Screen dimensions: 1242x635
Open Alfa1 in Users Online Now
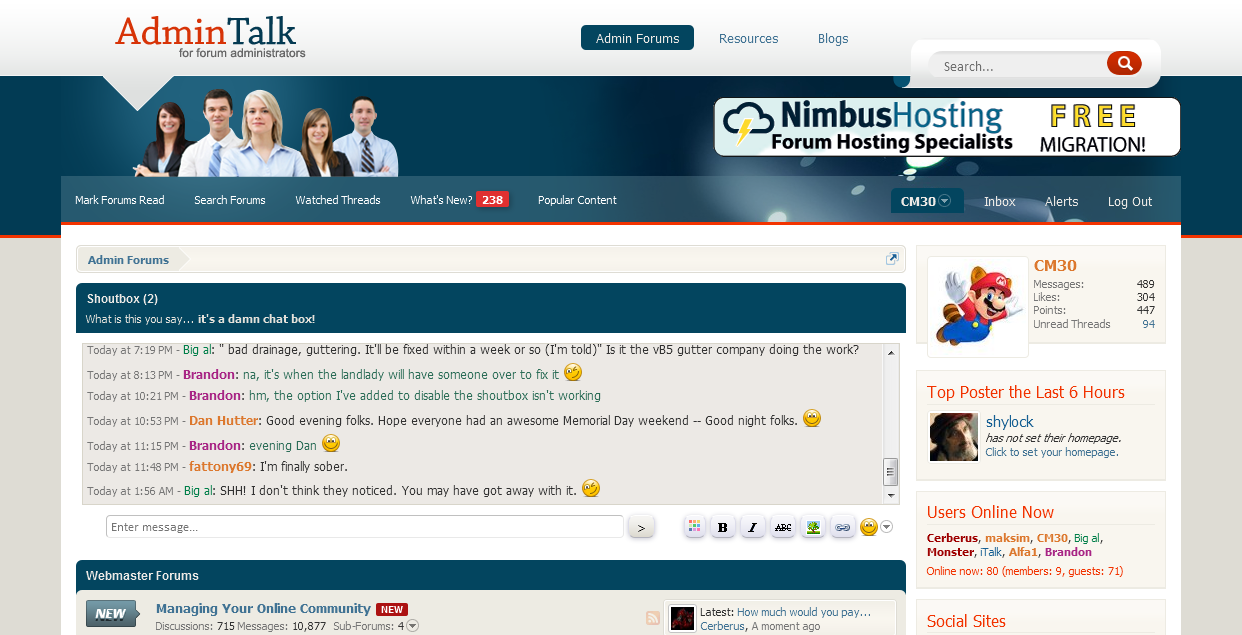tap(1023, 552)
